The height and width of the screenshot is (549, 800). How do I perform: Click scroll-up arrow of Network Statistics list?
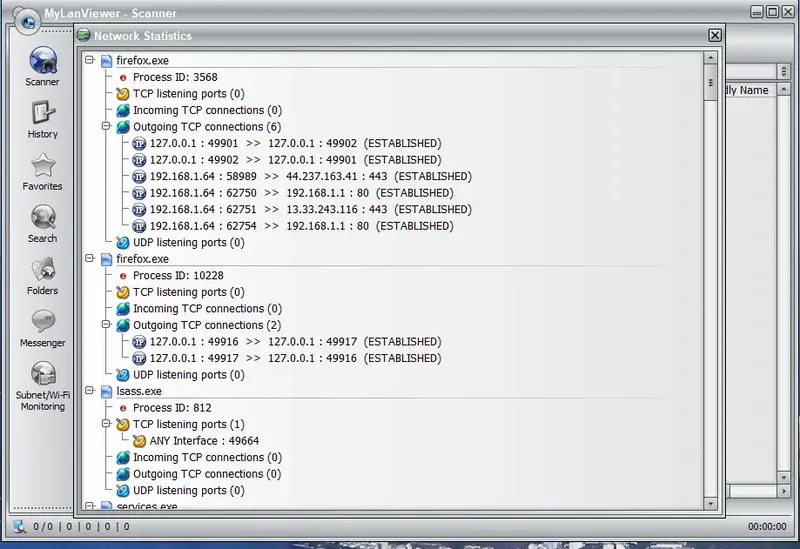(x=710, y=58)
